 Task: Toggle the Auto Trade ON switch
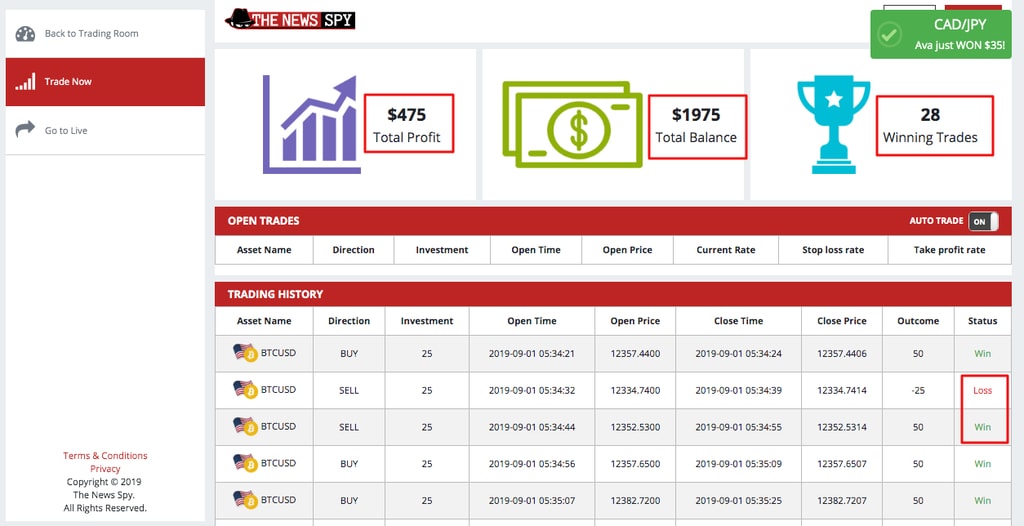tap(982, 221)
